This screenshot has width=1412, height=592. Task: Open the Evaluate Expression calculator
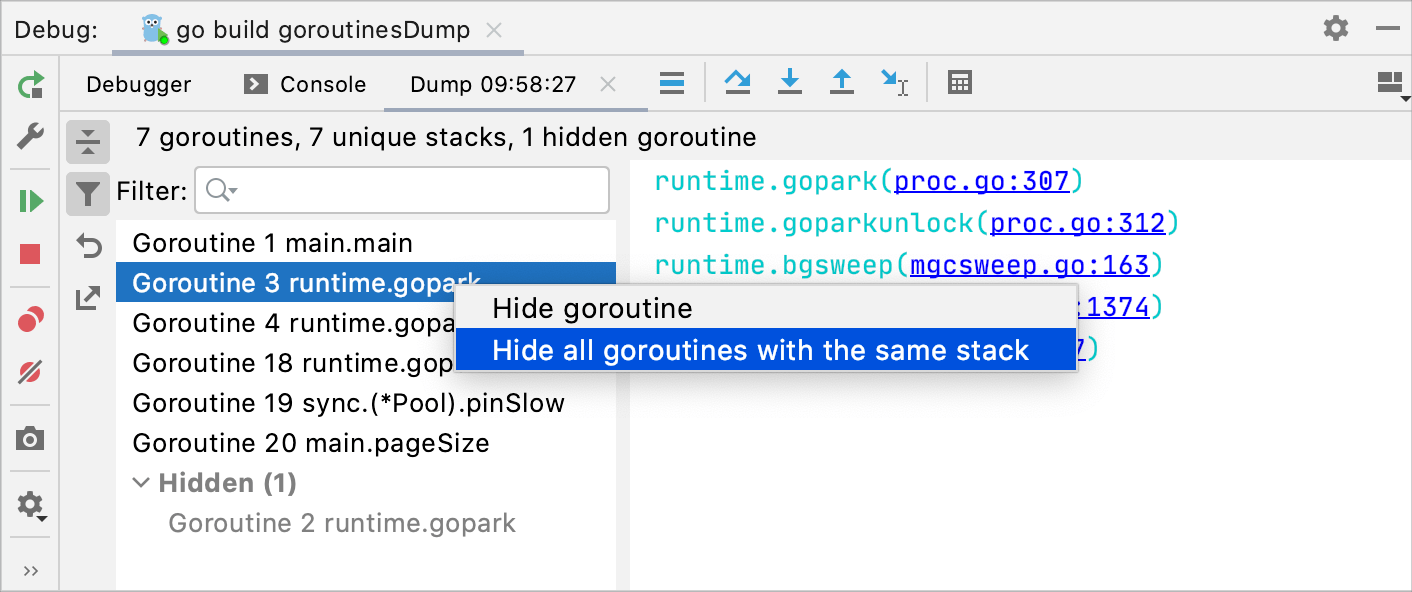click(x=960, y=83)
